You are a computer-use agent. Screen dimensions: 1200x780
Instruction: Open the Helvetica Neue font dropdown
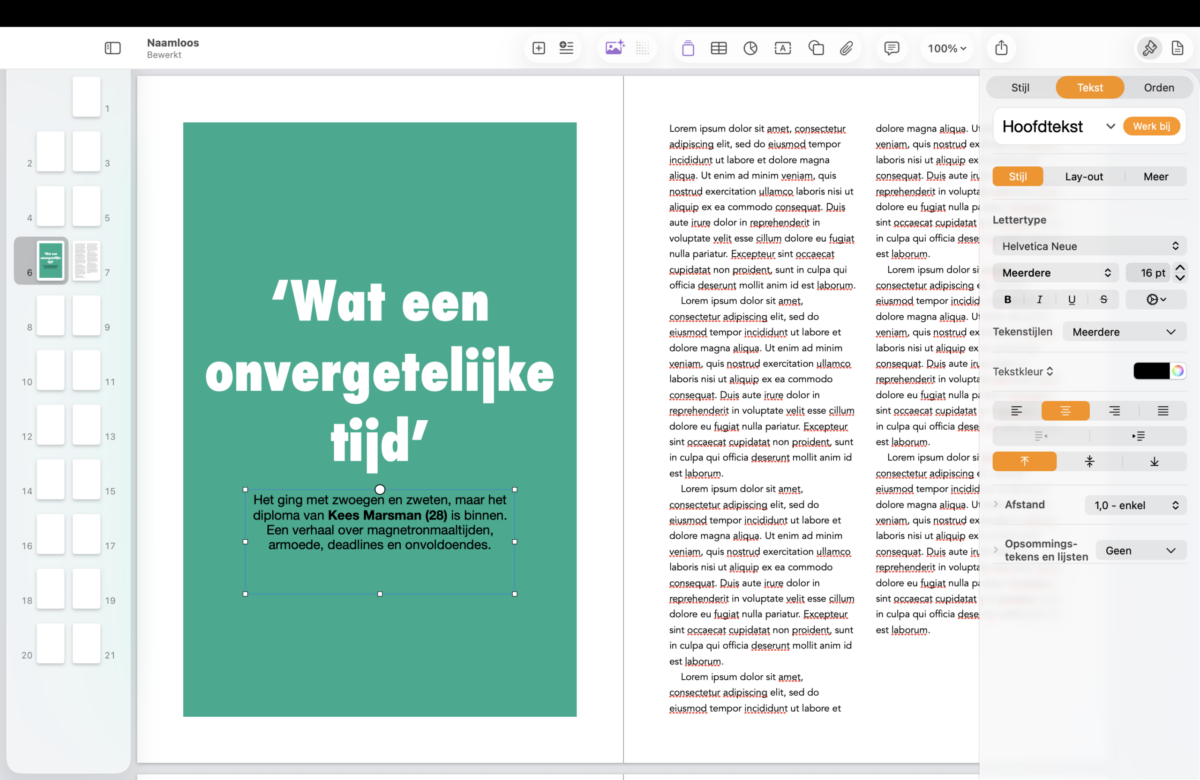pyautogui.click(x=1090, y=245)
